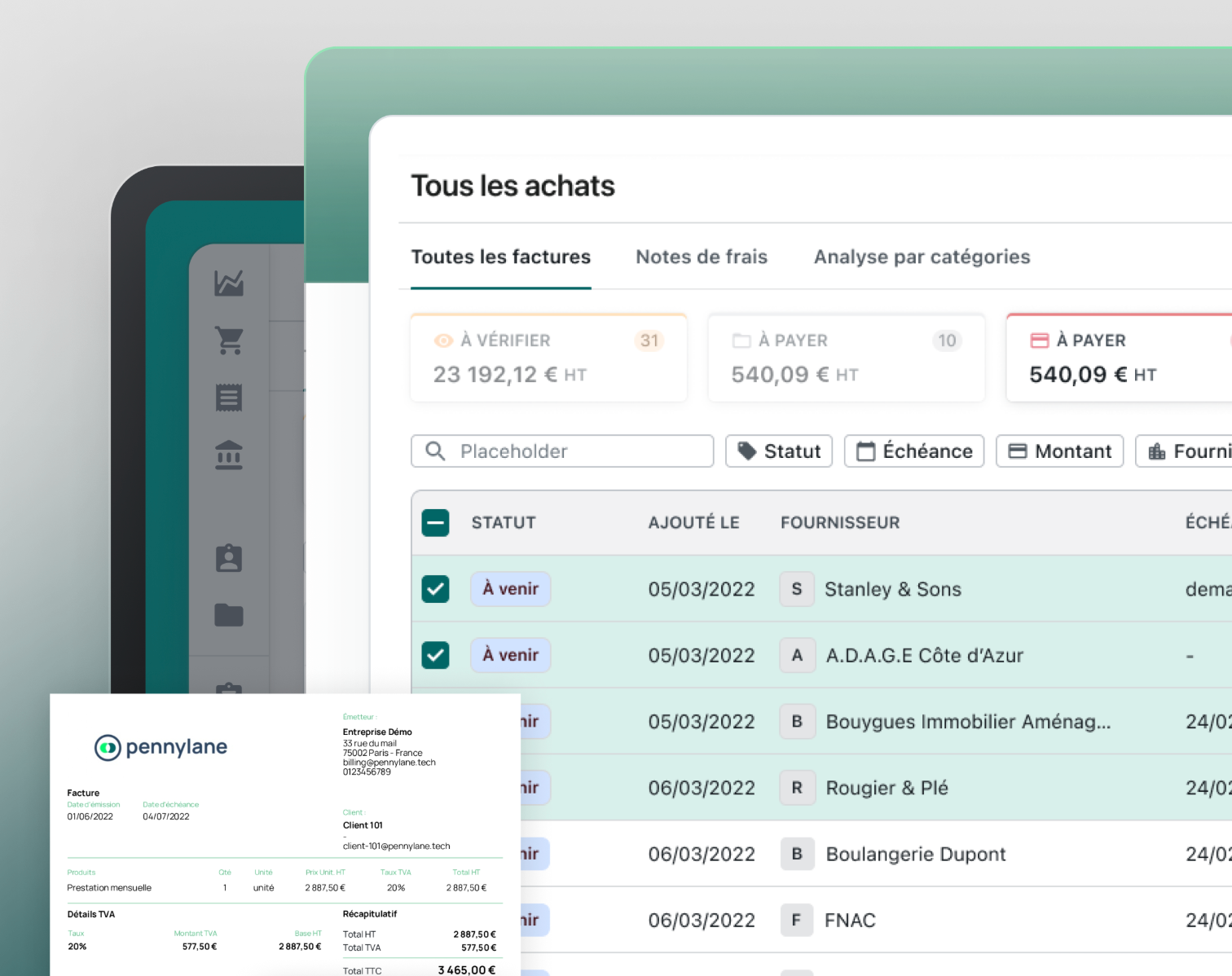
Task: Click due date 04/07/2022 on invoice
Action: tap(166, 816)
